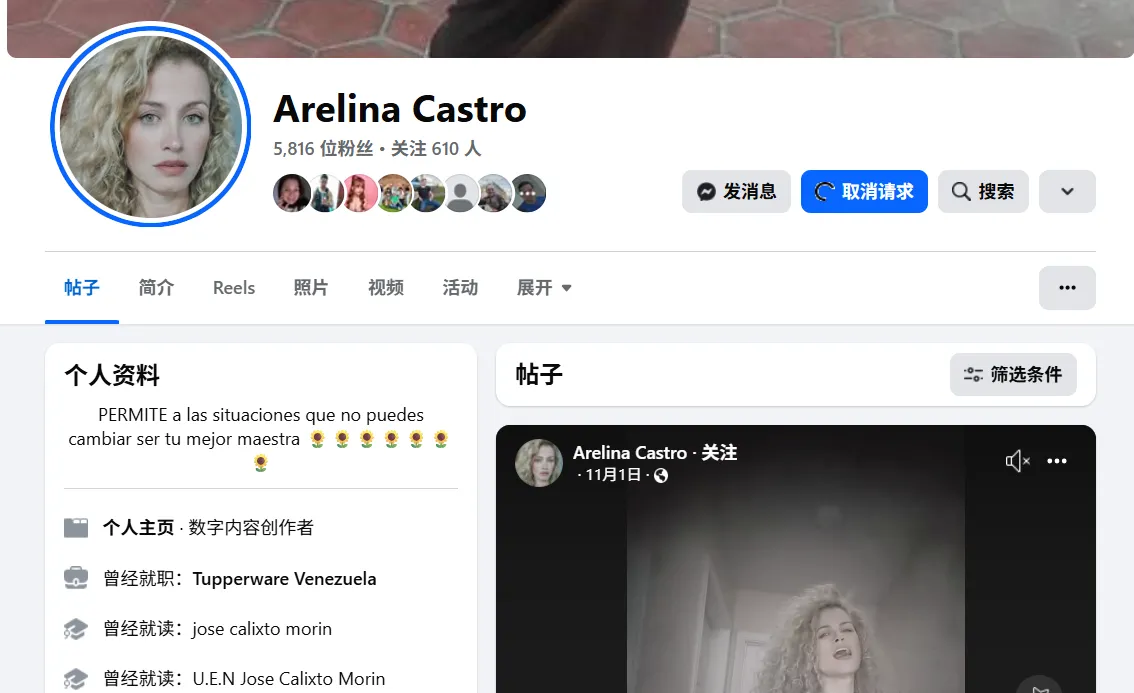Toggle the filter settings via 筛选条件
1134x693 pixels.
(1013, 374)
